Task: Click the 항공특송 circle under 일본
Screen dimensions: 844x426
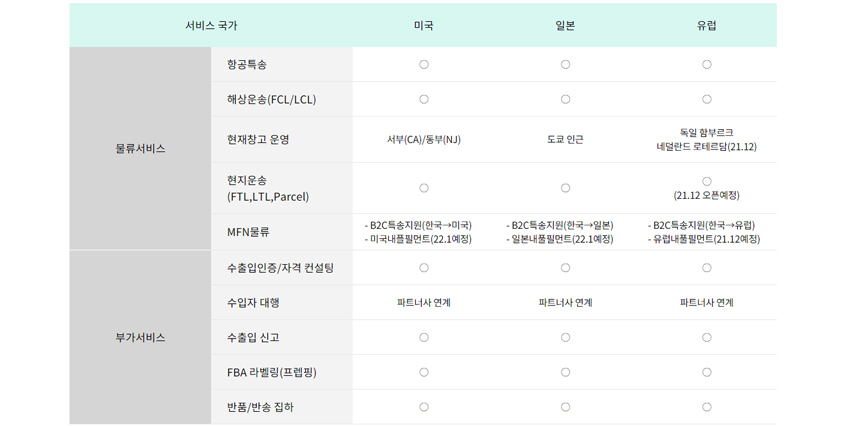Action: tap(565, 65)
